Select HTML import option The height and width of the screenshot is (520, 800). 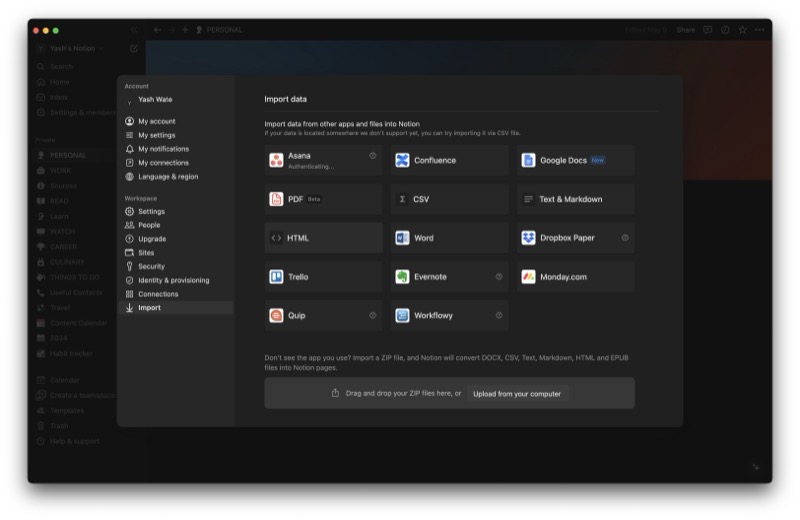[323, 238]
